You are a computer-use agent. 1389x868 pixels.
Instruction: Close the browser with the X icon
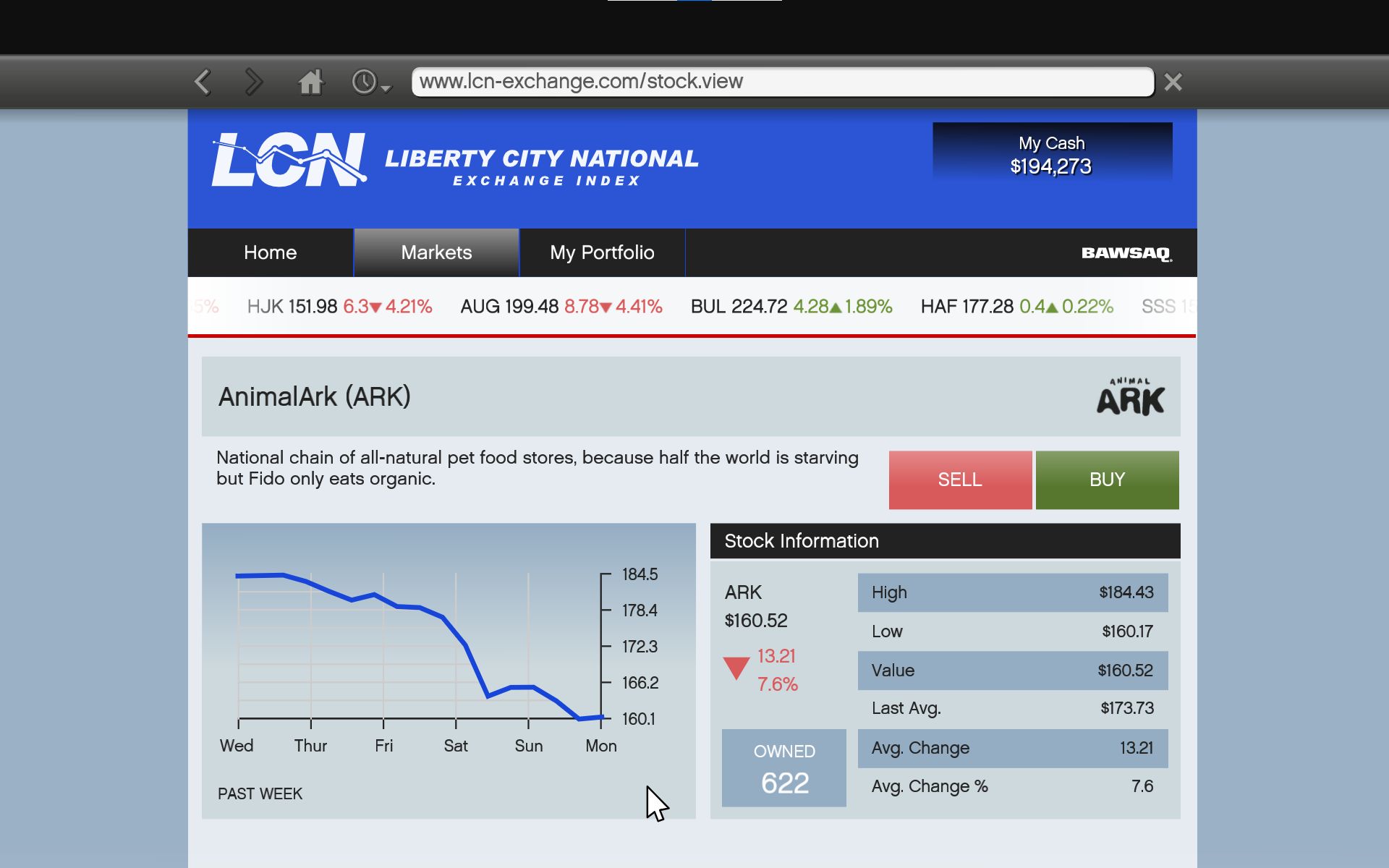[x=1173, y=82]
